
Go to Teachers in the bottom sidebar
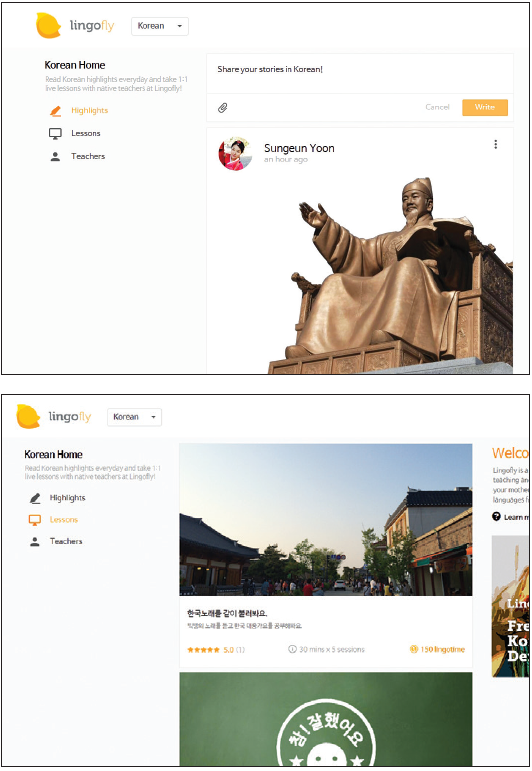[66, 541]
